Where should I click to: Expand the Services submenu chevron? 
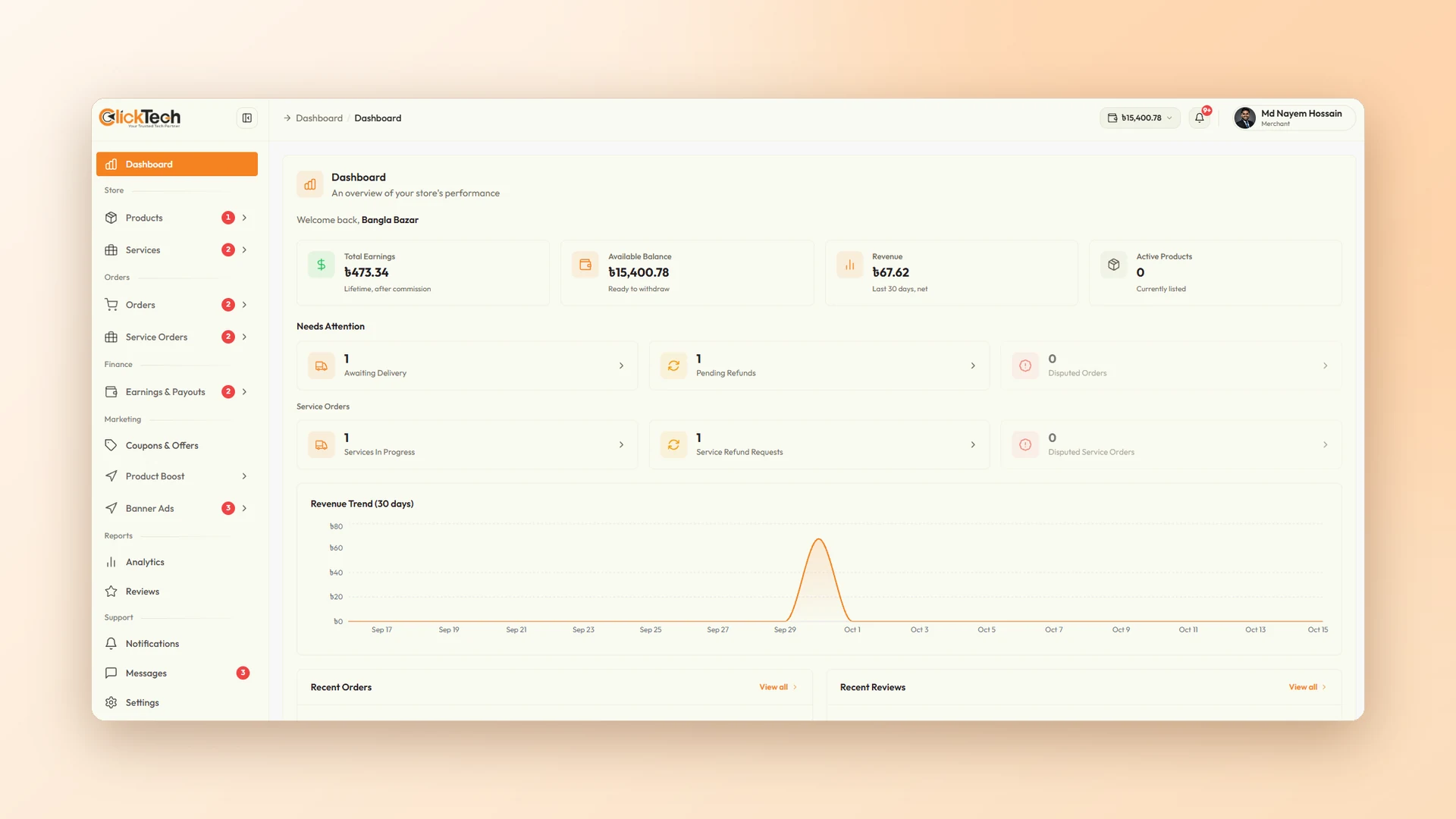pyautogui.click(x=244, y=249)
